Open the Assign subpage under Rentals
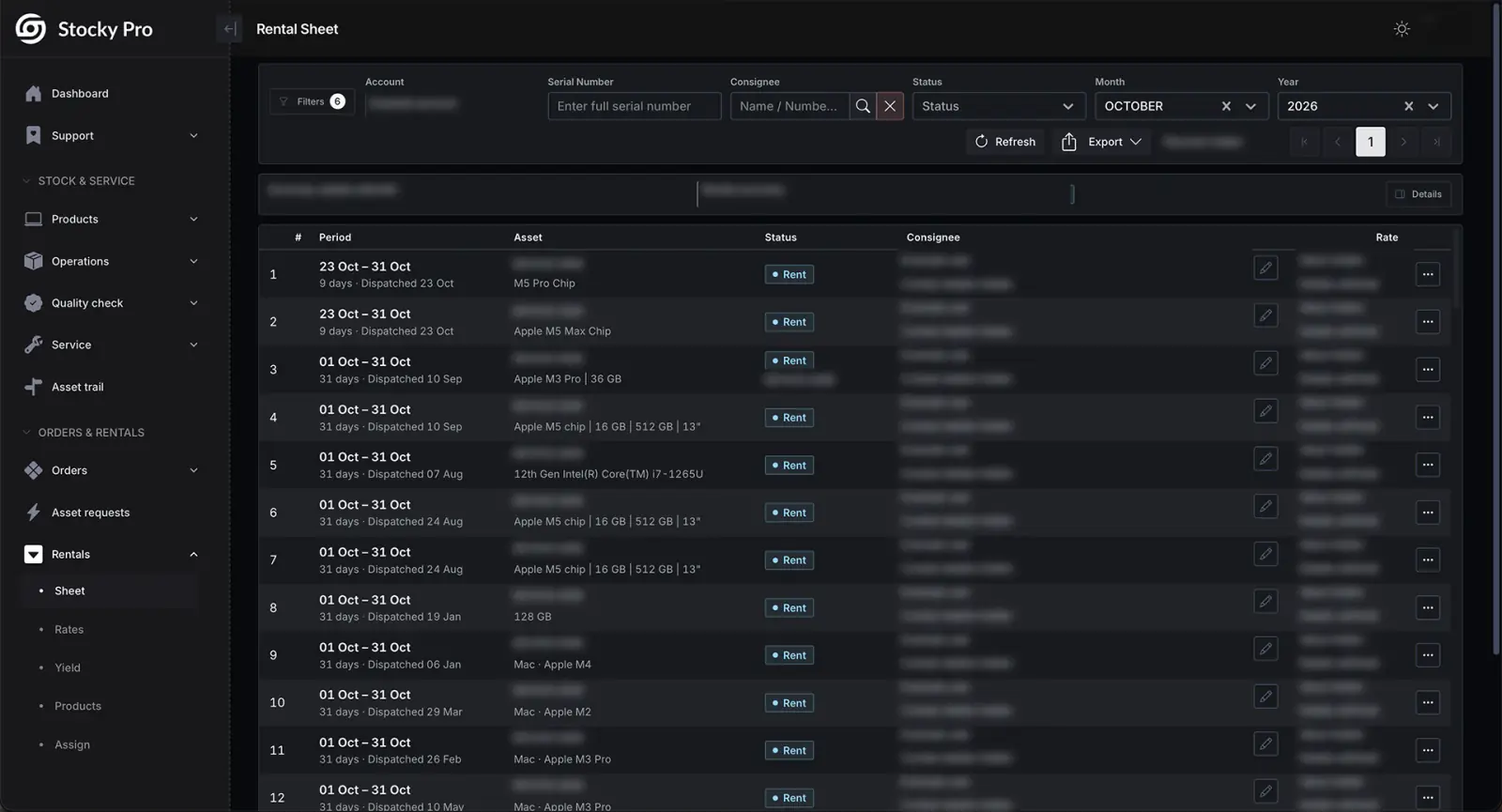This screenshot has width=1502, height=812. 72,745
